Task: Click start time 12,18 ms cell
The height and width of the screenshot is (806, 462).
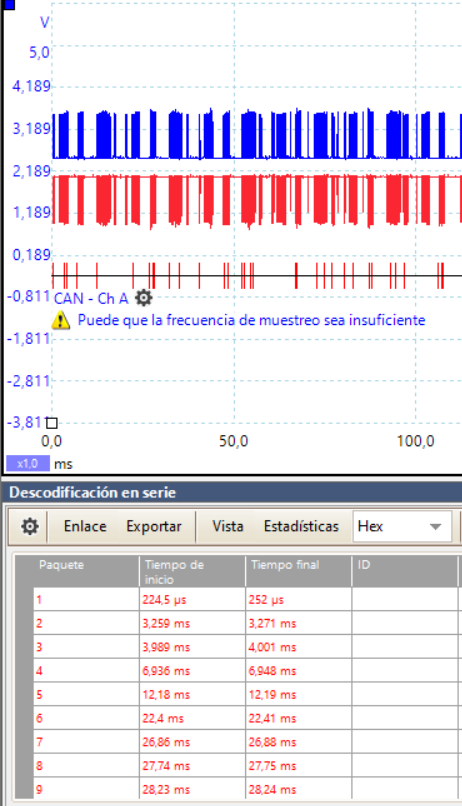Action: coord(193,694)
